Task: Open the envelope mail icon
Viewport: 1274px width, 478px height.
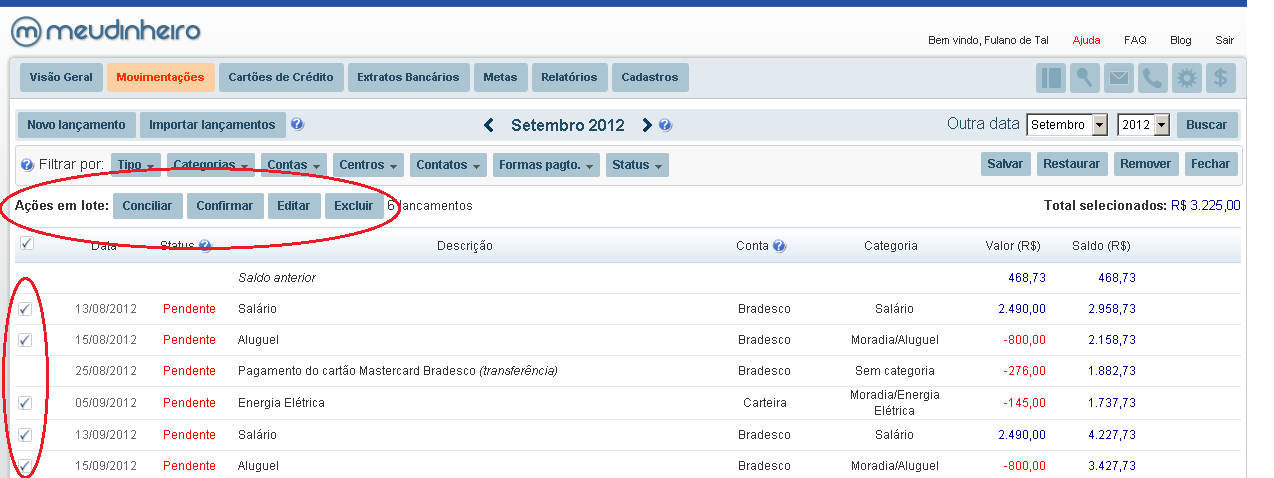Action: pyautogui.click(x=1118, y=78)
